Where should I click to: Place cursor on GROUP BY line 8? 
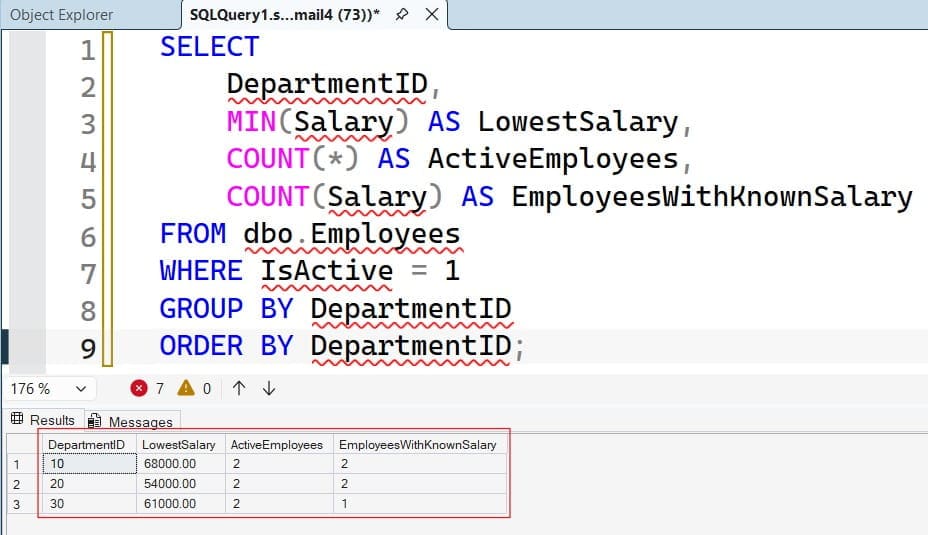tap(335, 308)
